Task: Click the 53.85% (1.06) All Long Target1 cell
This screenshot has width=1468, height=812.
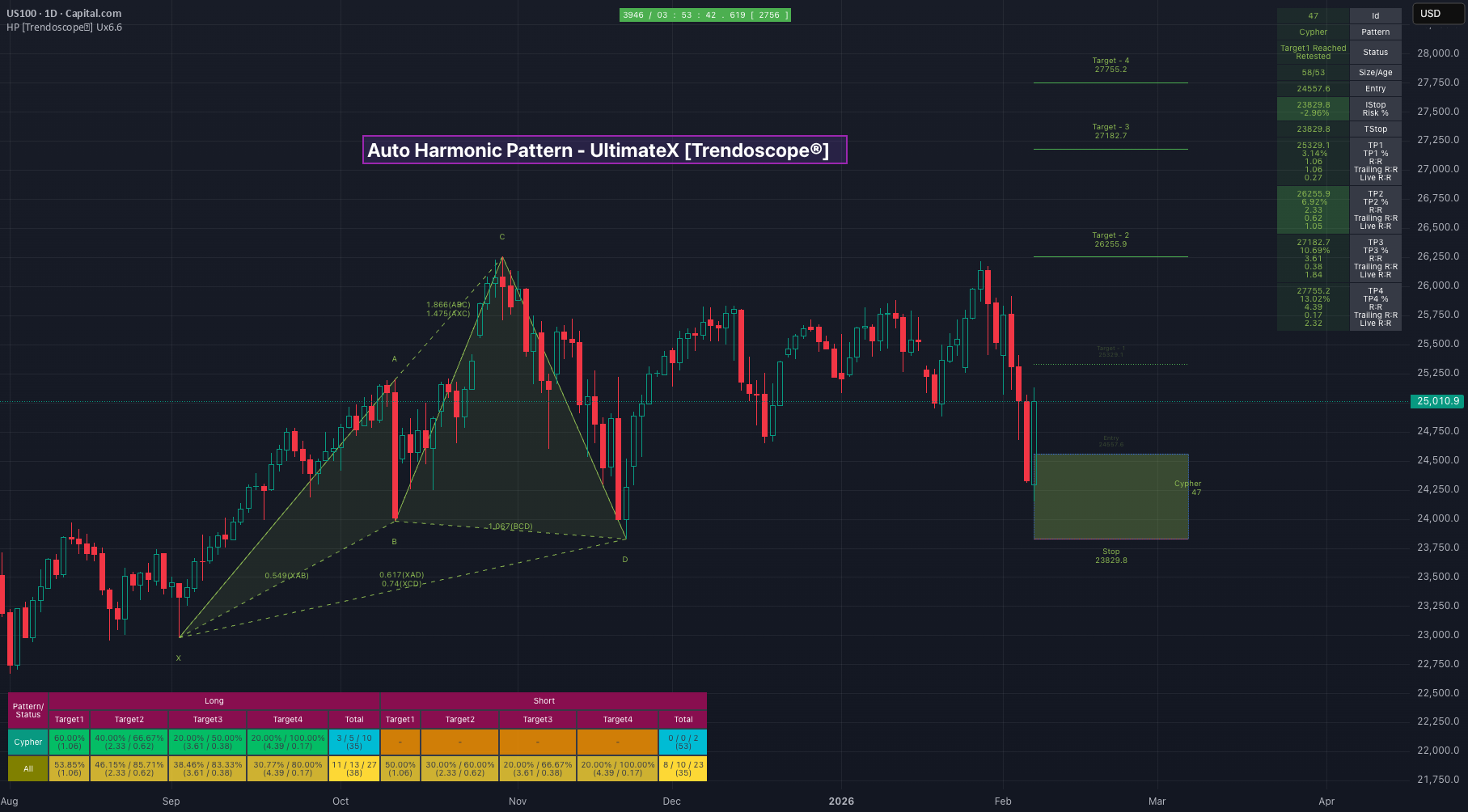Action: coord(70,768)
